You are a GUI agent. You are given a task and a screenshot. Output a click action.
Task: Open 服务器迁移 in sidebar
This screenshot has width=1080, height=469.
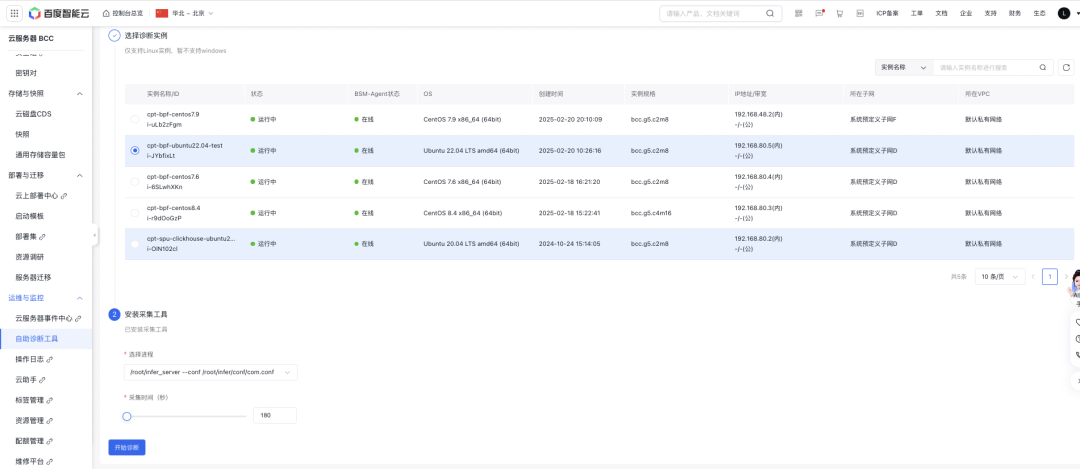tap(33, 278)
